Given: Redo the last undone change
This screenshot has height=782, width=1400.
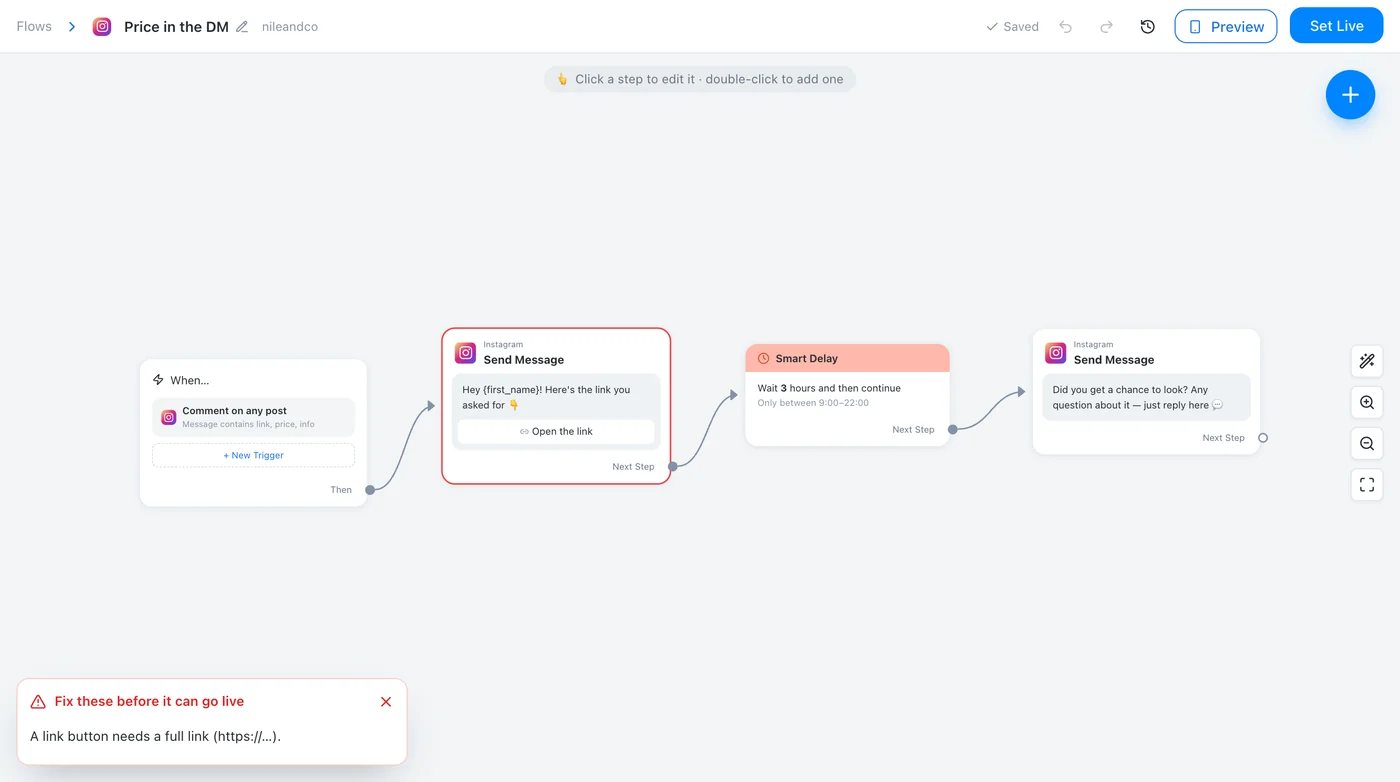Looking at the screenshot, I should [1106, 27].
